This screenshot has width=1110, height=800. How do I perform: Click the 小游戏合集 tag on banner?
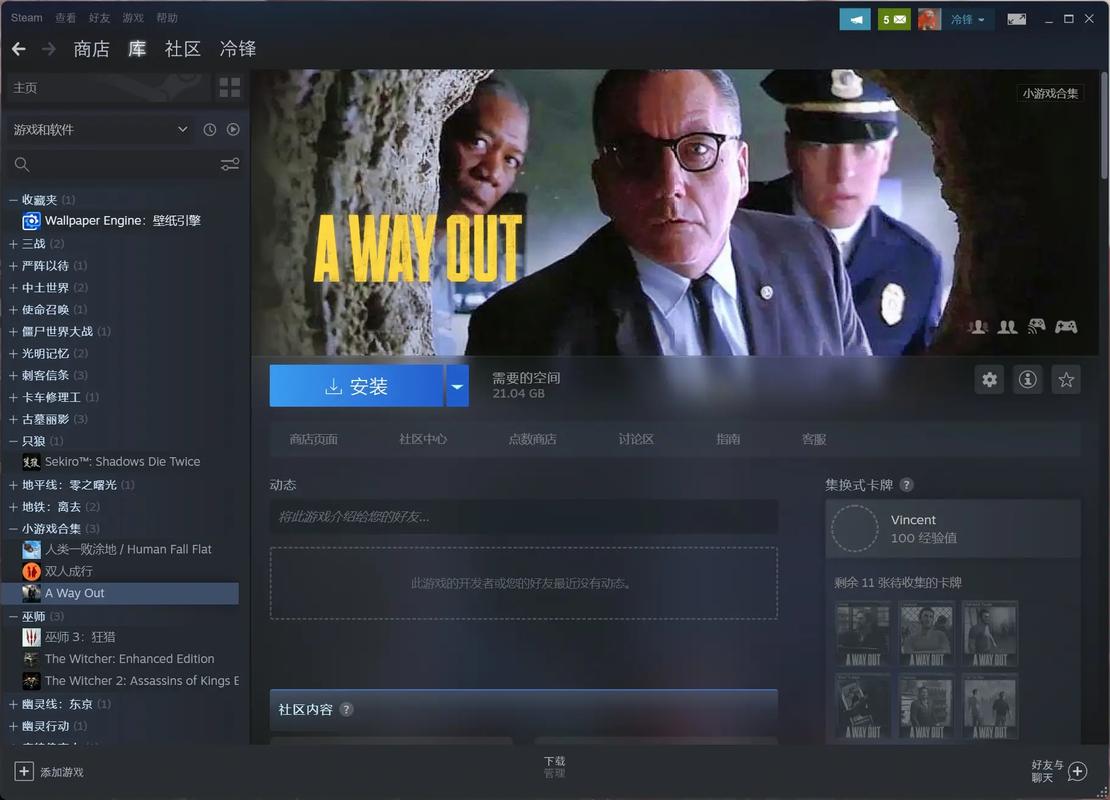coord(1050,93)
